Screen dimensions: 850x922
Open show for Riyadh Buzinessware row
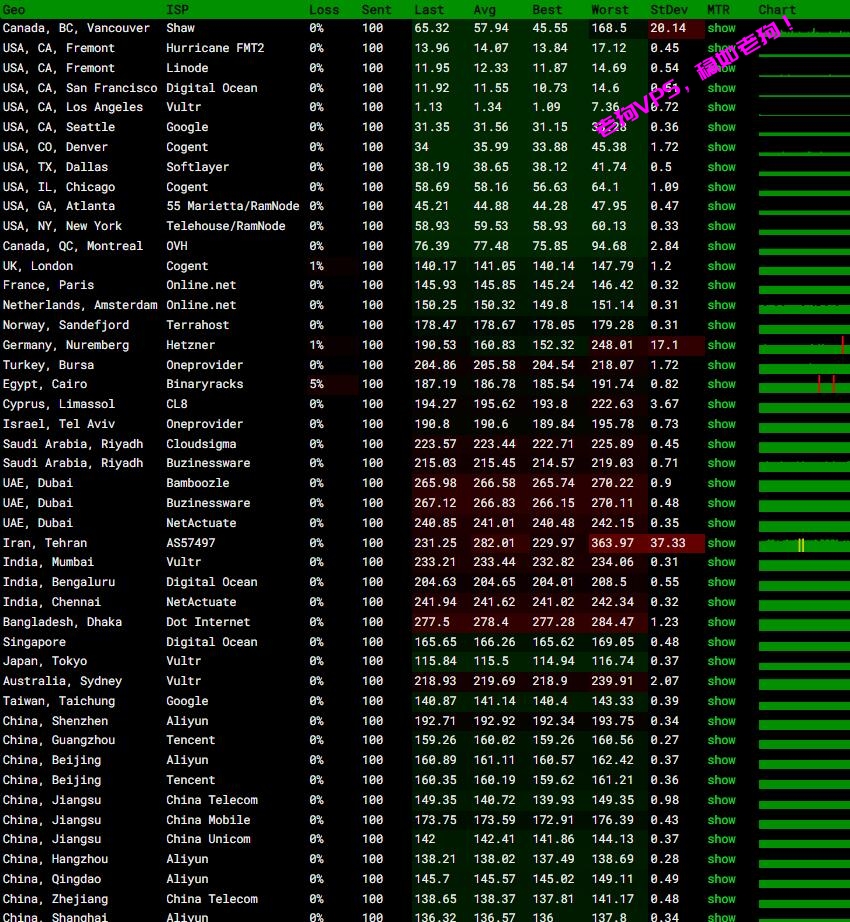pyautogui.click(x=721, y=463)
